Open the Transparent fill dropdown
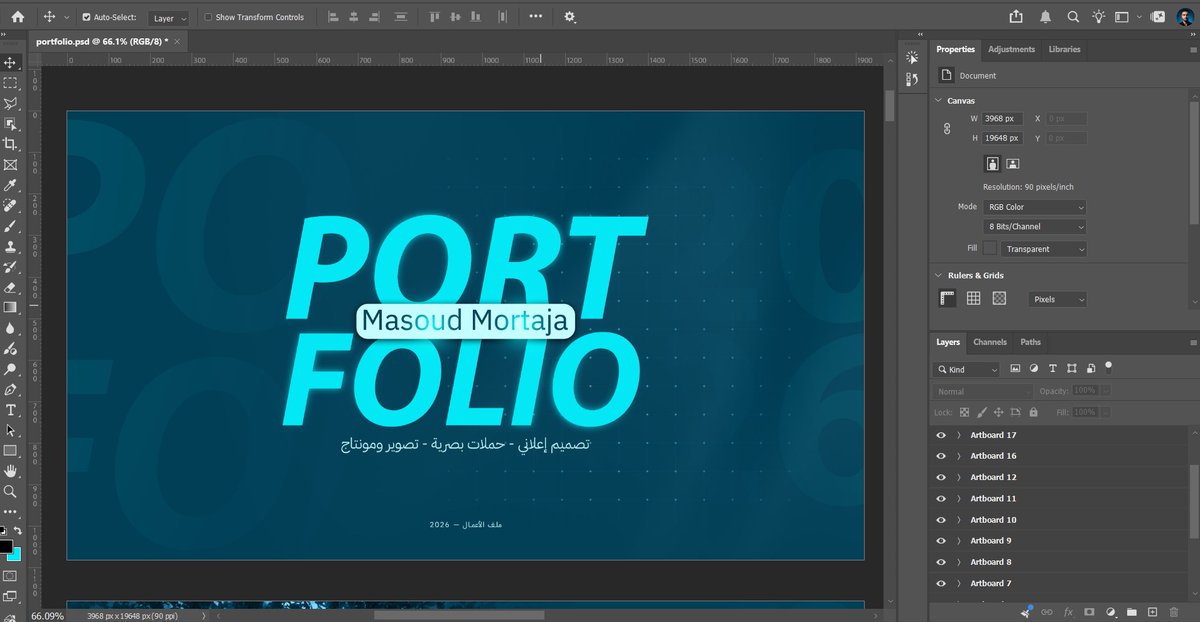The image size is (1200, 622). [1044, 249]
